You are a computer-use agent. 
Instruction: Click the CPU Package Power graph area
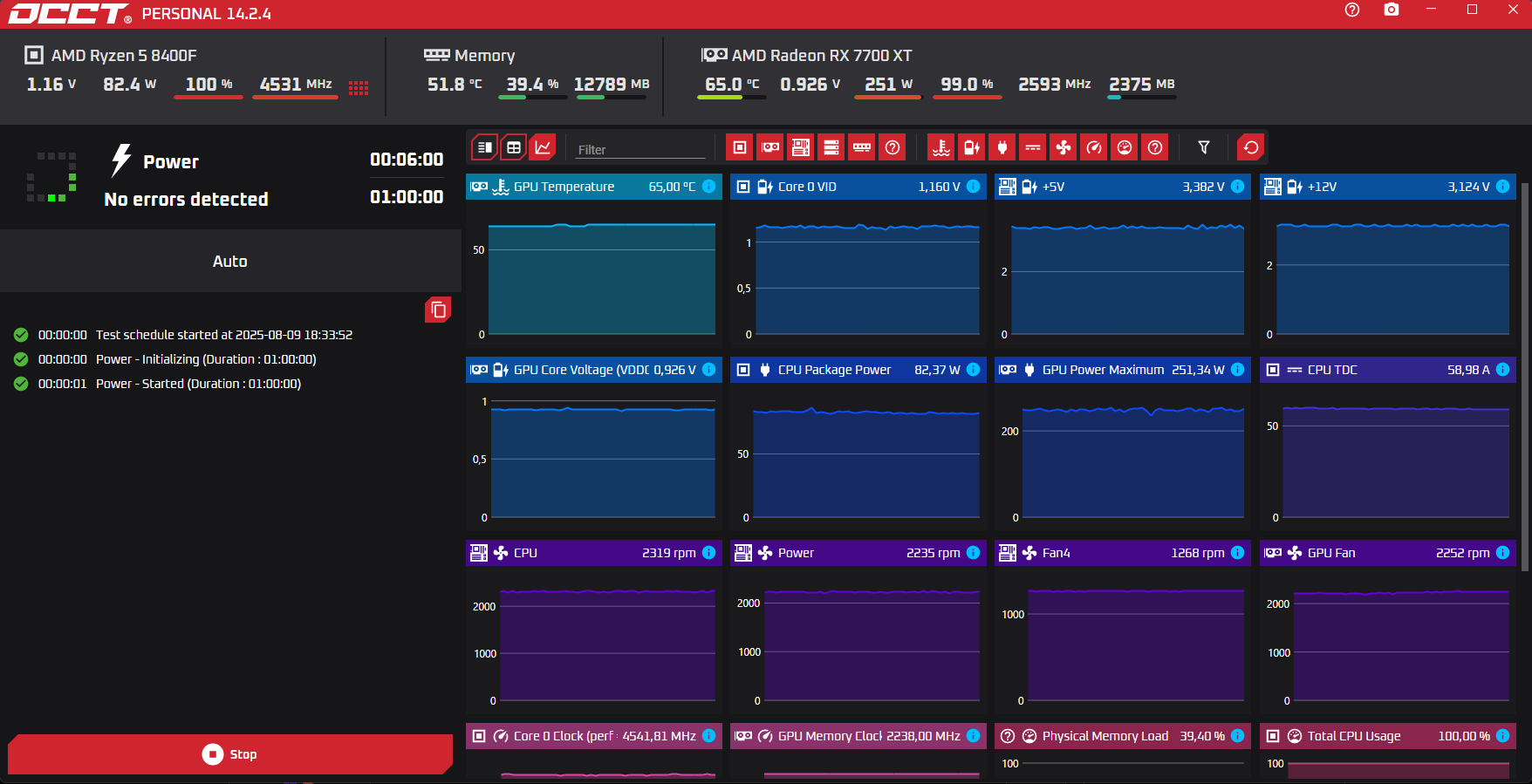tap(866, 462)
